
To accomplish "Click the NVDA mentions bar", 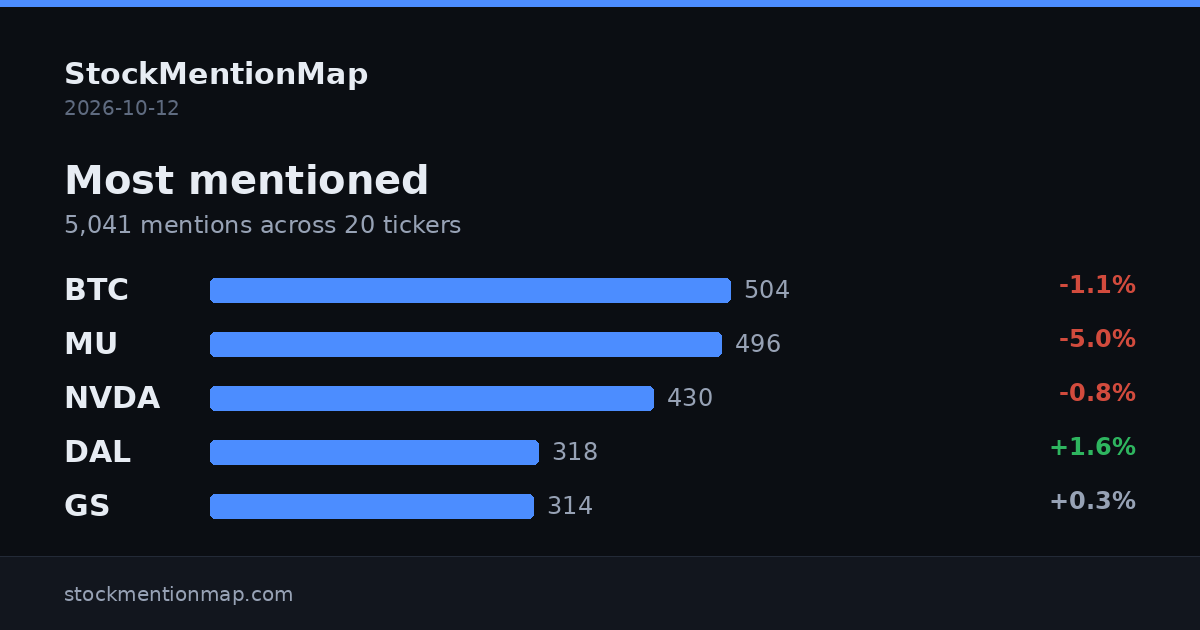I will click(432, 398).
